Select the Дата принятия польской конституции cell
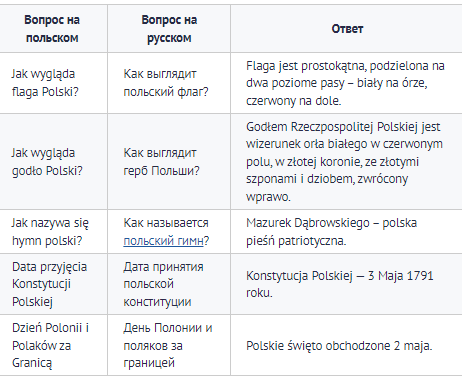Viewport: 462px width, 376px height. pyautogui.click(x=169, y=284)
